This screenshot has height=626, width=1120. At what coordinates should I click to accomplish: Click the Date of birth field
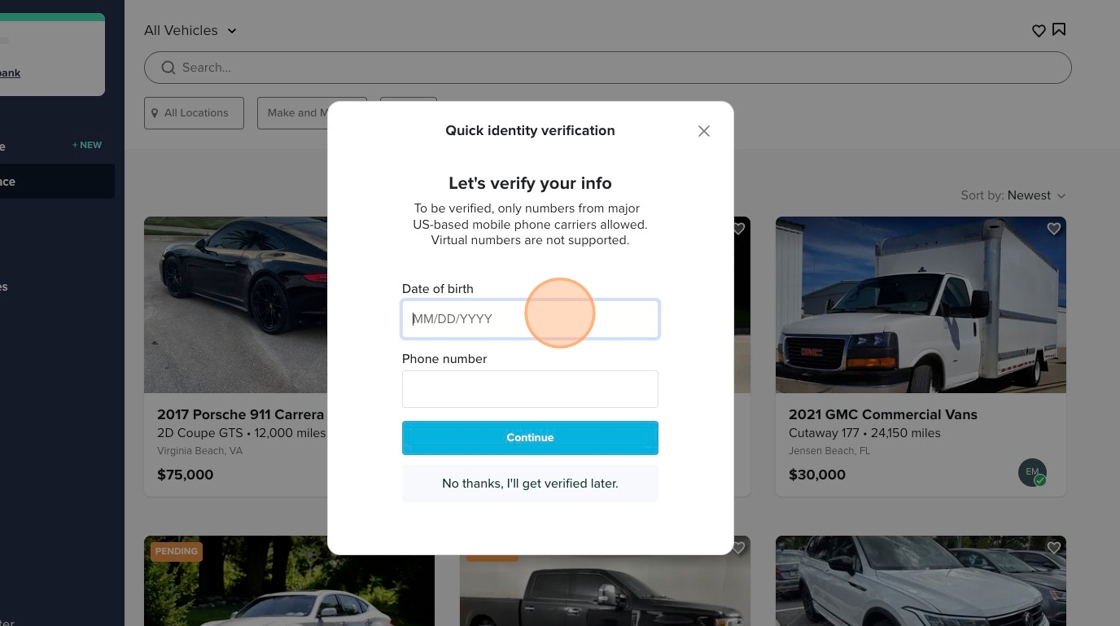point(530,319)
